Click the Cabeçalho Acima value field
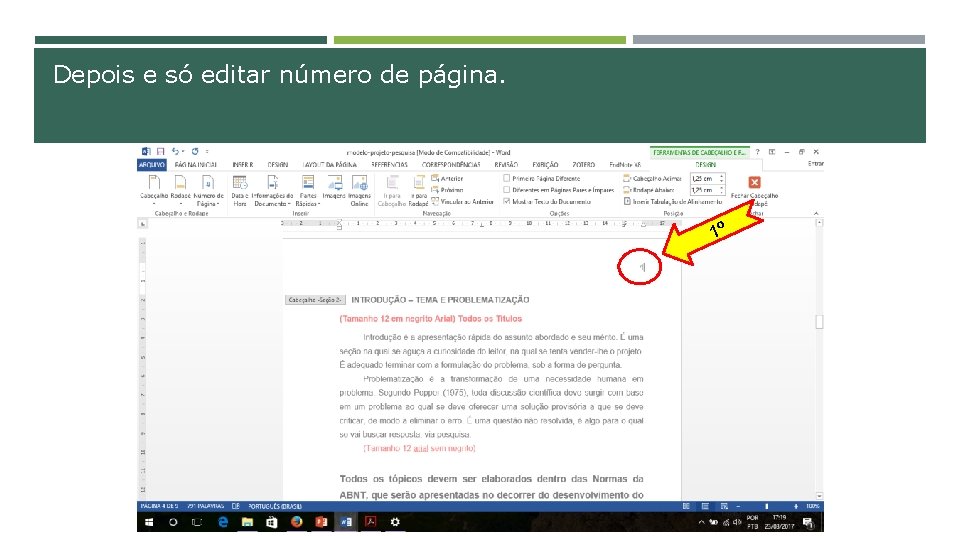The image size is (960, 540). (703, 178)
